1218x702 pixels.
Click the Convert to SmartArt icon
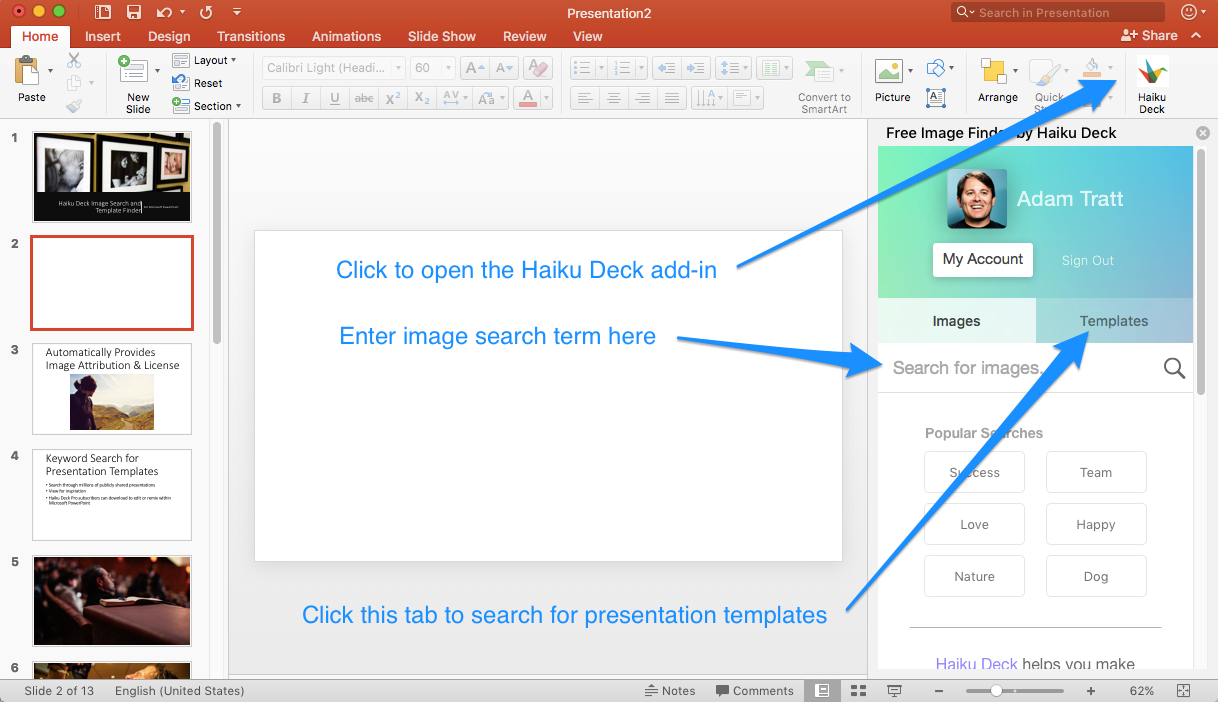823,73
